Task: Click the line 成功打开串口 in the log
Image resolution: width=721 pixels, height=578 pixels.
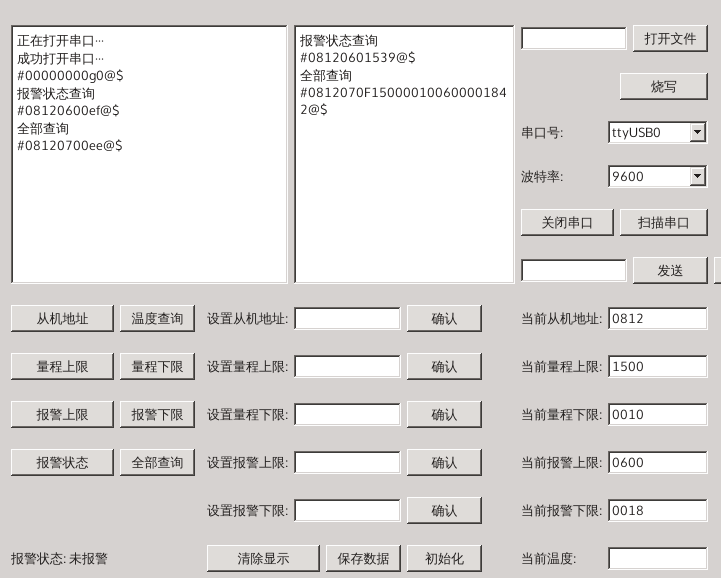Action: [x=60, y=58]
